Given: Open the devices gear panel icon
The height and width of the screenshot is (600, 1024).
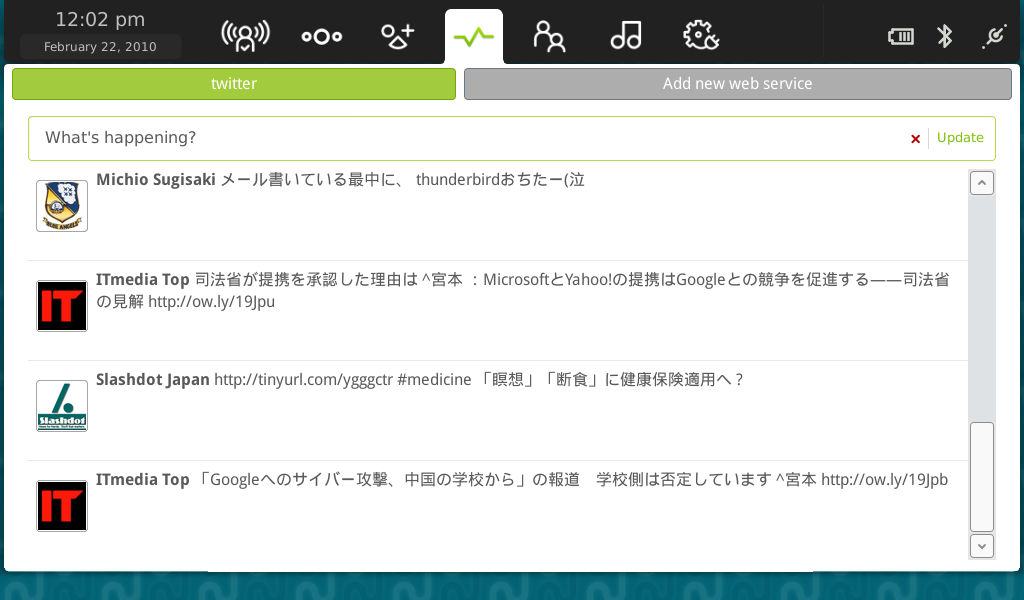Looking at the screenshot, I should [x=701, y=35].
